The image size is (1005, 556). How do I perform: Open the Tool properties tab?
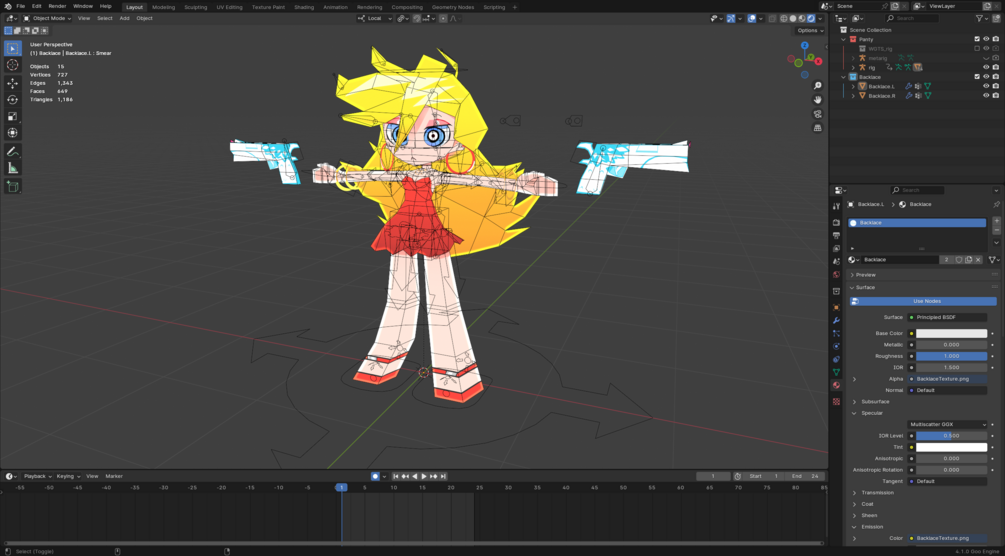point(836,206)
